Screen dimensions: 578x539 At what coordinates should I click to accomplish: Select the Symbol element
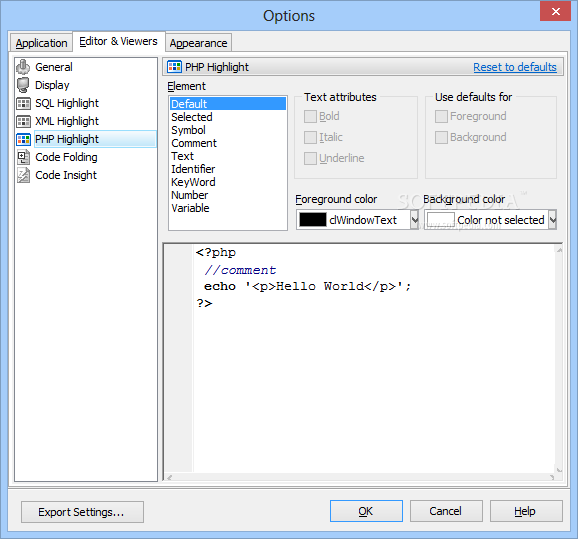pyautogui.click(x=228, y=130)
